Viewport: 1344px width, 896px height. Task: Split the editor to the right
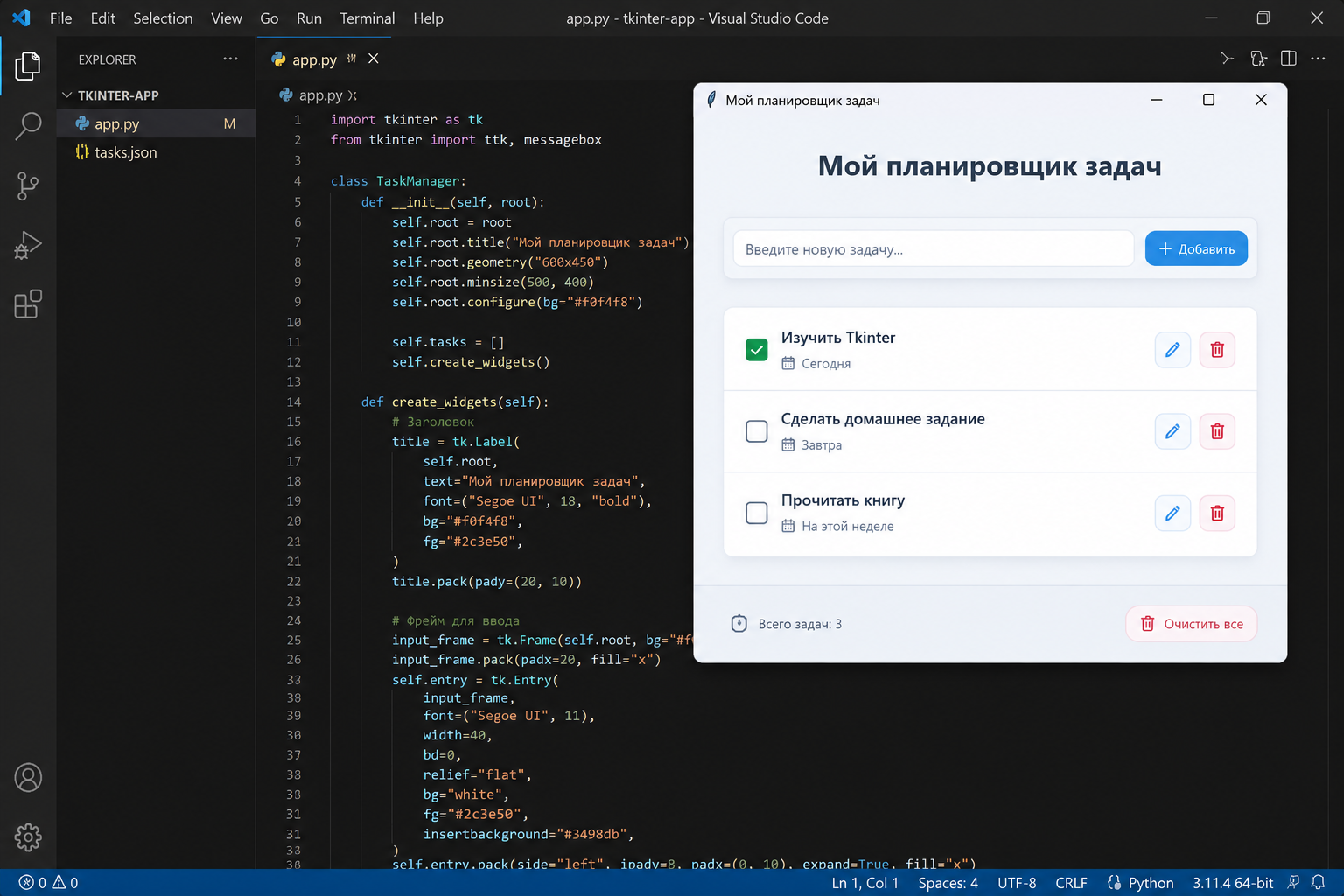coord(1288,59)
